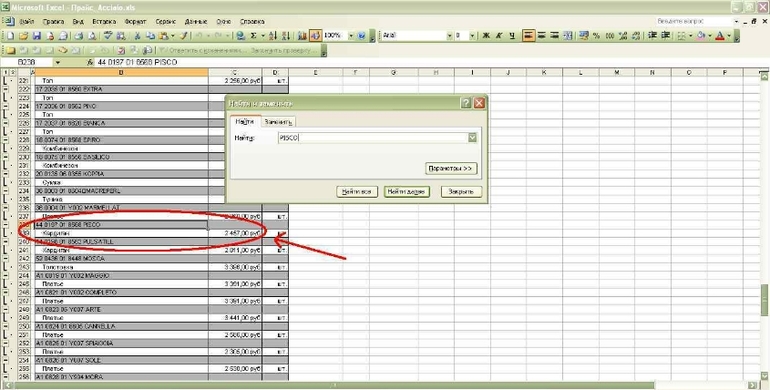This screenshot has width=770, height=390.
Task: Click the percent style icon
Action: click(596, 36)
